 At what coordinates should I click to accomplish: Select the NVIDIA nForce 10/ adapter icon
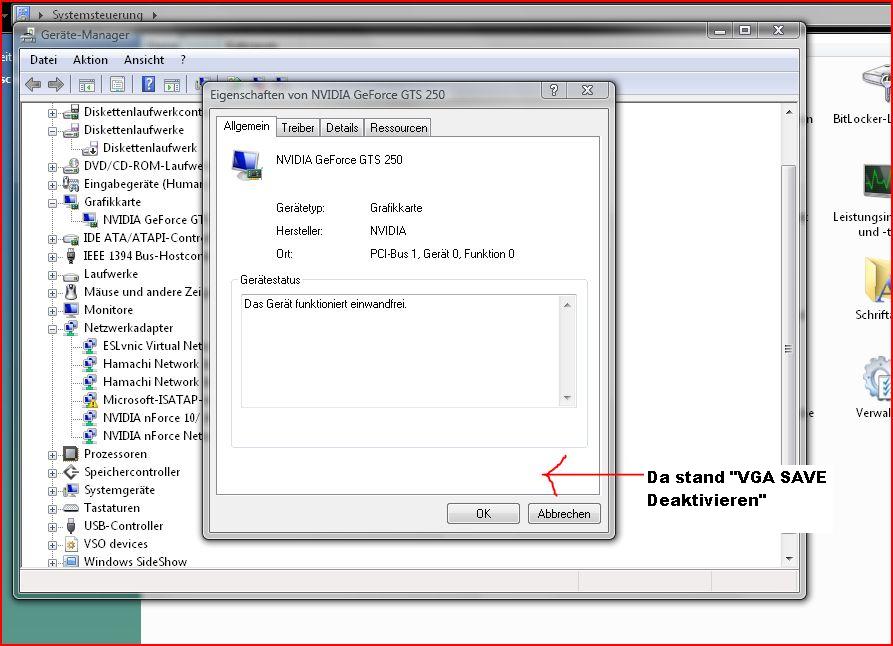point(90,418)
